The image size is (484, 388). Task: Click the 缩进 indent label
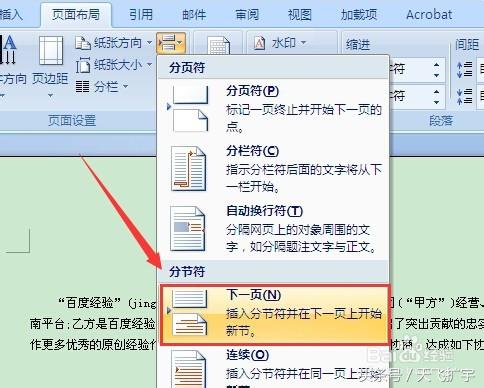358,44
